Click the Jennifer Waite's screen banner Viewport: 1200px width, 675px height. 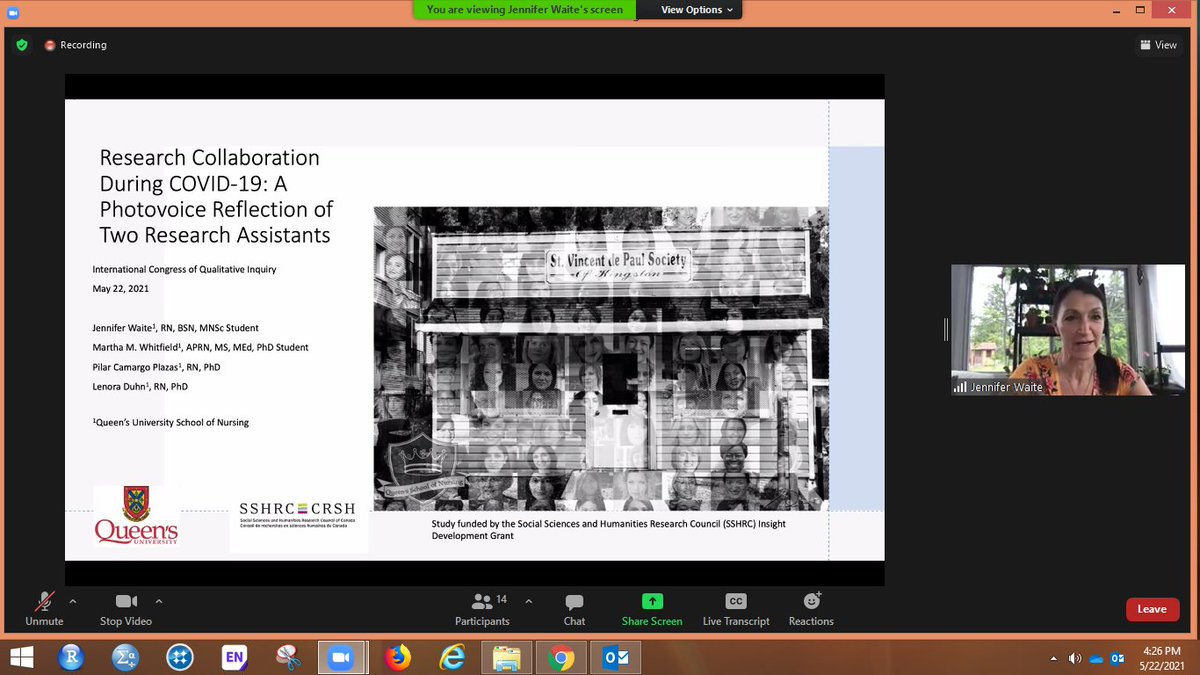[x=523, y=9]
